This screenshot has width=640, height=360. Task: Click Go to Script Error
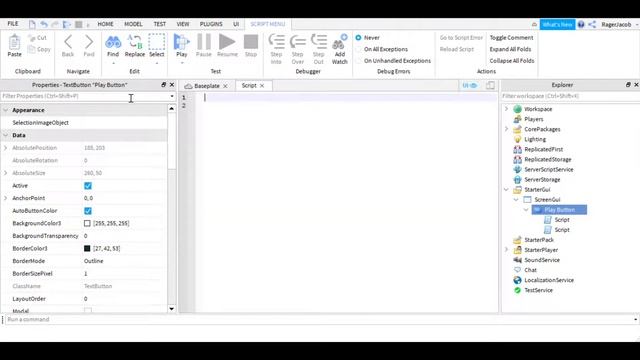tap(461, 38)
